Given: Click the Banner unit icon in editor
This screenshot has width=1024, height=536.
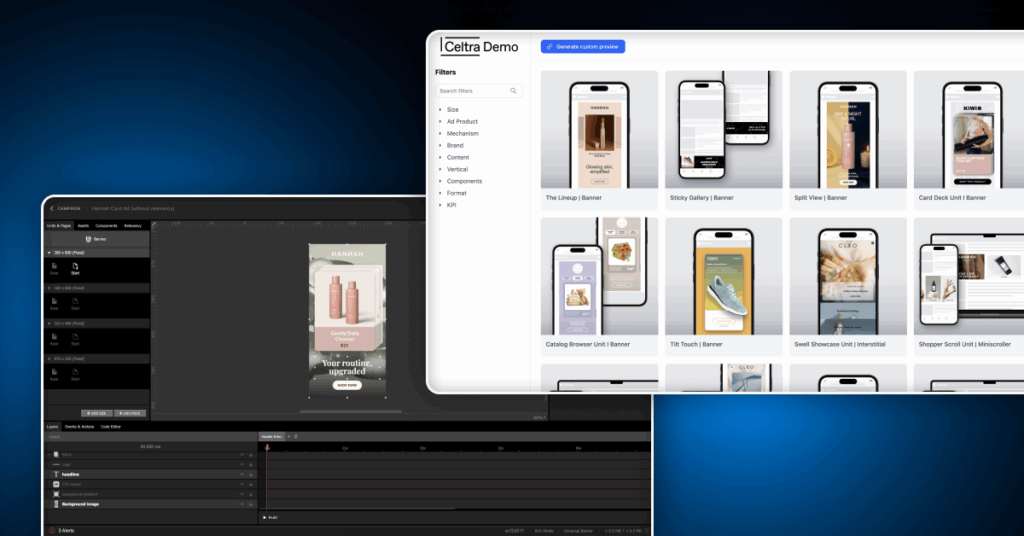Looking at the screenshot, I should tap(89, 239).
